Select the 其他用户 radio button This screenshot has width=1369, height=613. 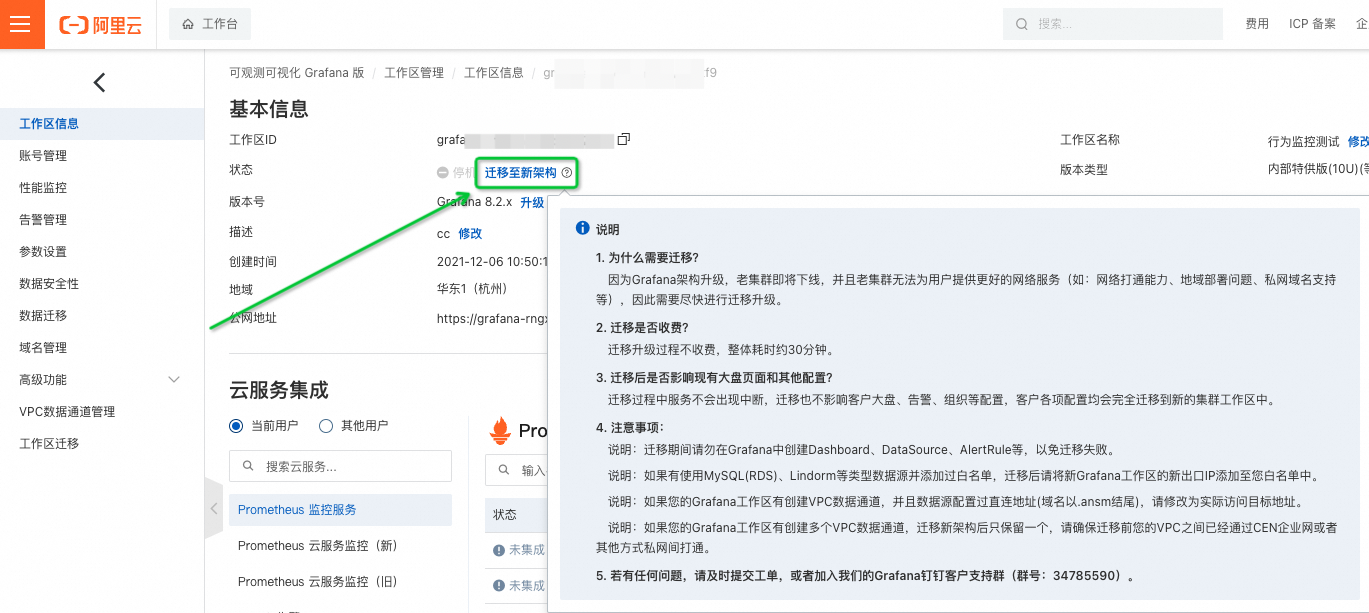325,426
